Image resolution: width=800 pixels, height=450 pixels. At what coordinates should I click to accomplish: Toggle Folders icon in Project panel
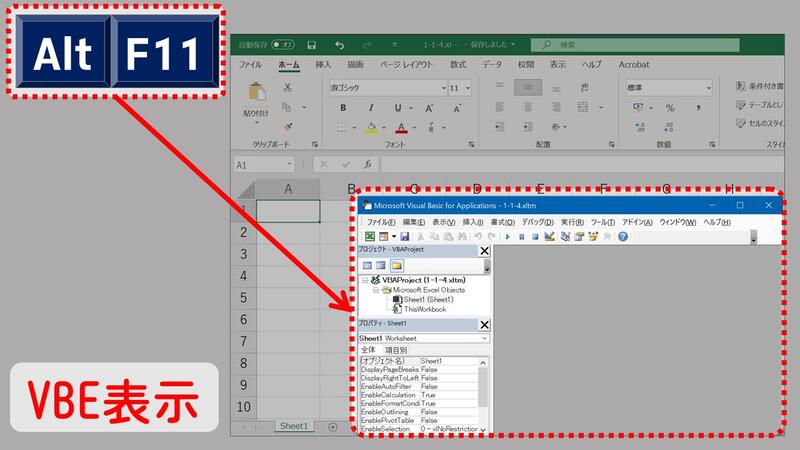396,265
